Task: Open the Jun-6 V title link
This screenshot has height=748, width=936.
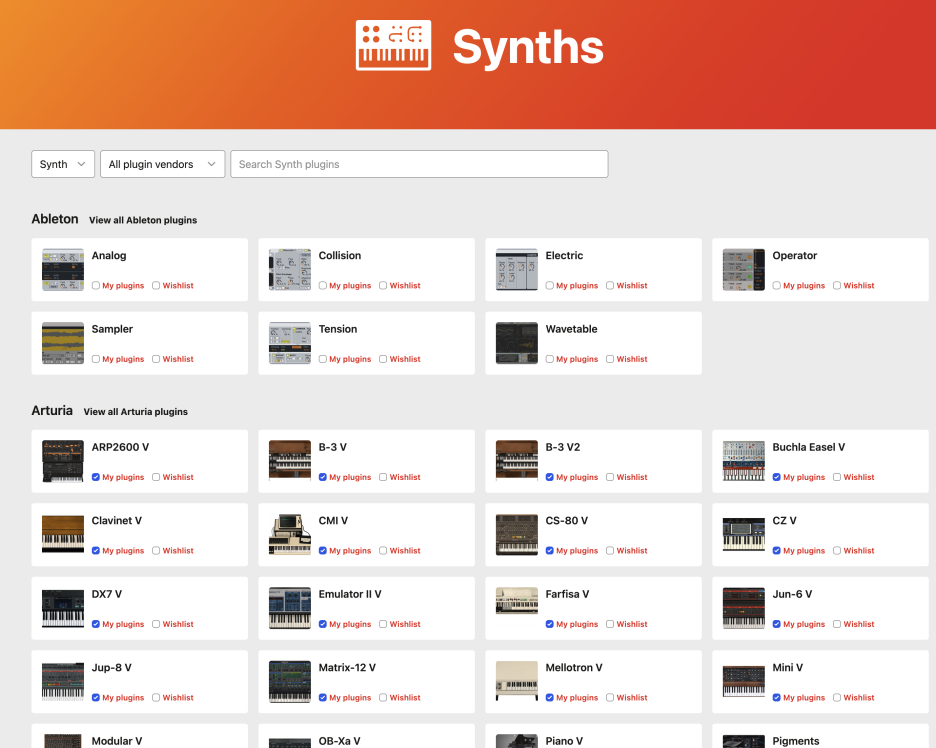Action: [792, 594]
